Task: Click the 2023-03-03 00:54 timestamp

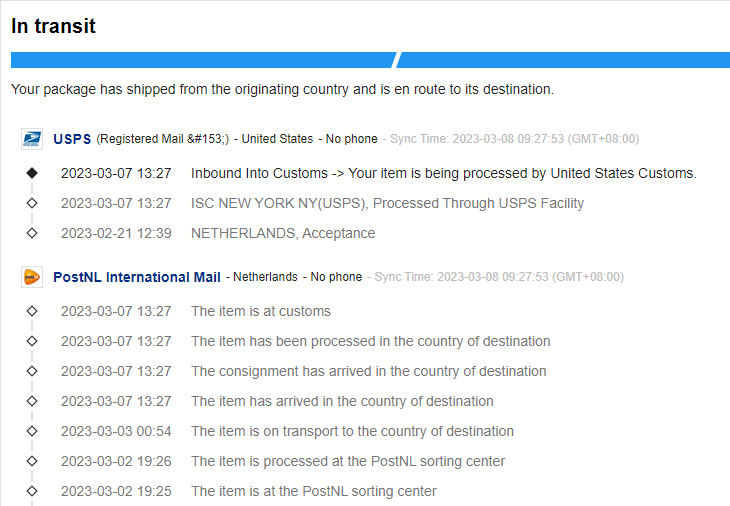Action: click(x=115, y=431)
